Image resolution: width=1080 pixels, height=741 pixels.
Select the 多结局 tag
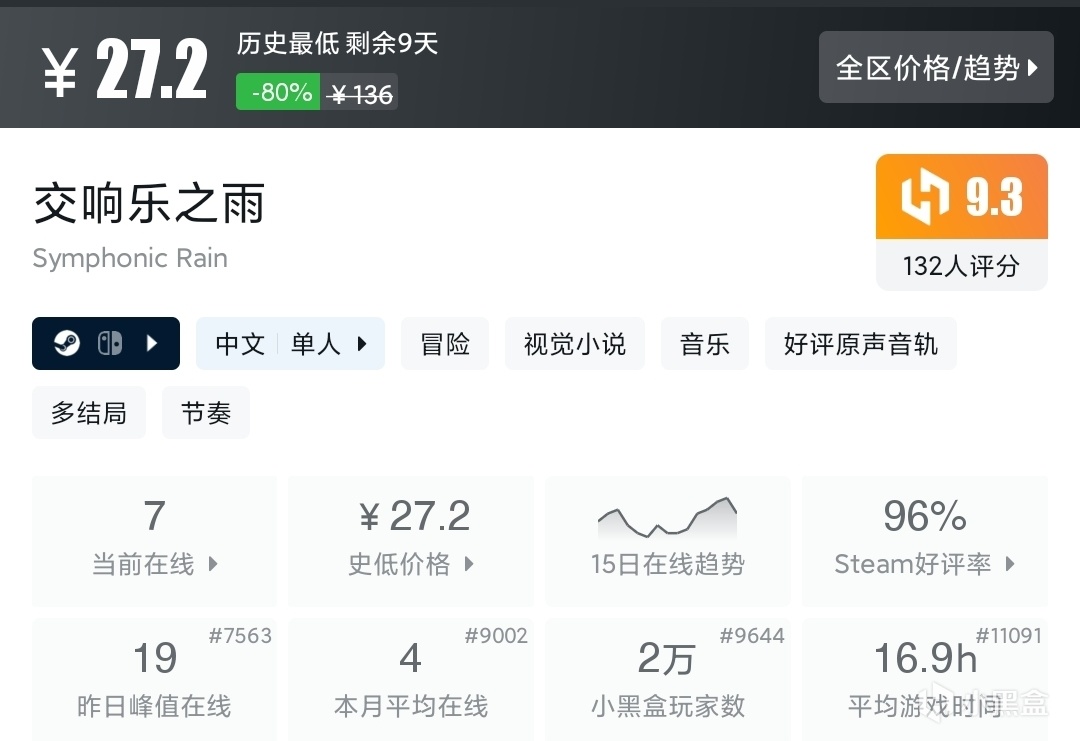click(89, 413)
